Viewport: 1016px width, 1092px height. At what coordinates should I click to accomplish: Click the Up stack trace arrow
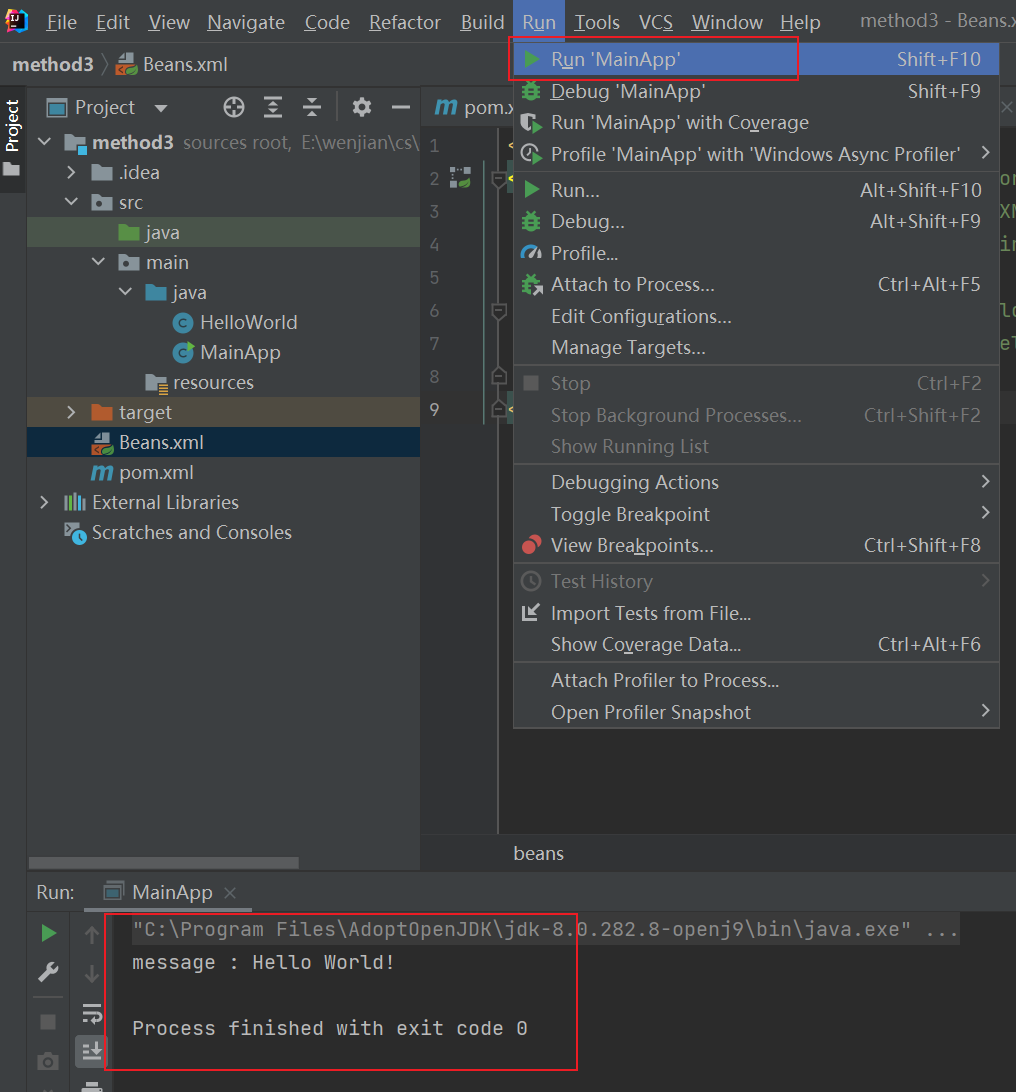pos(92,935)
